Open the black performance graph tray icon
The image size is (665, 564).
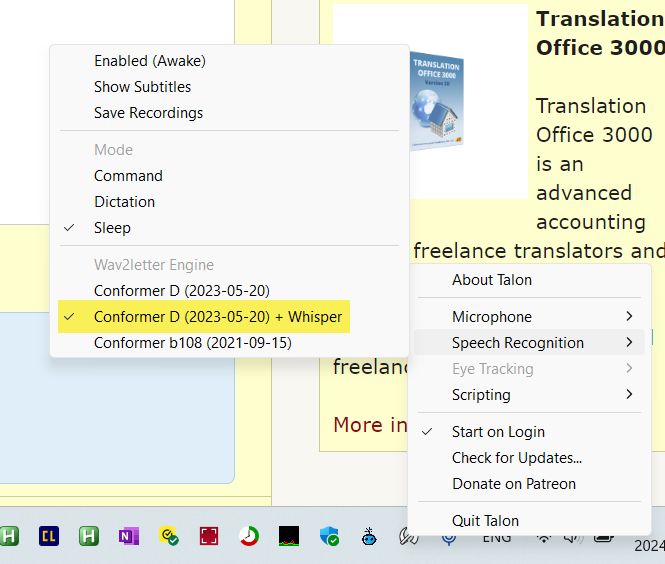tap(288, 536)
